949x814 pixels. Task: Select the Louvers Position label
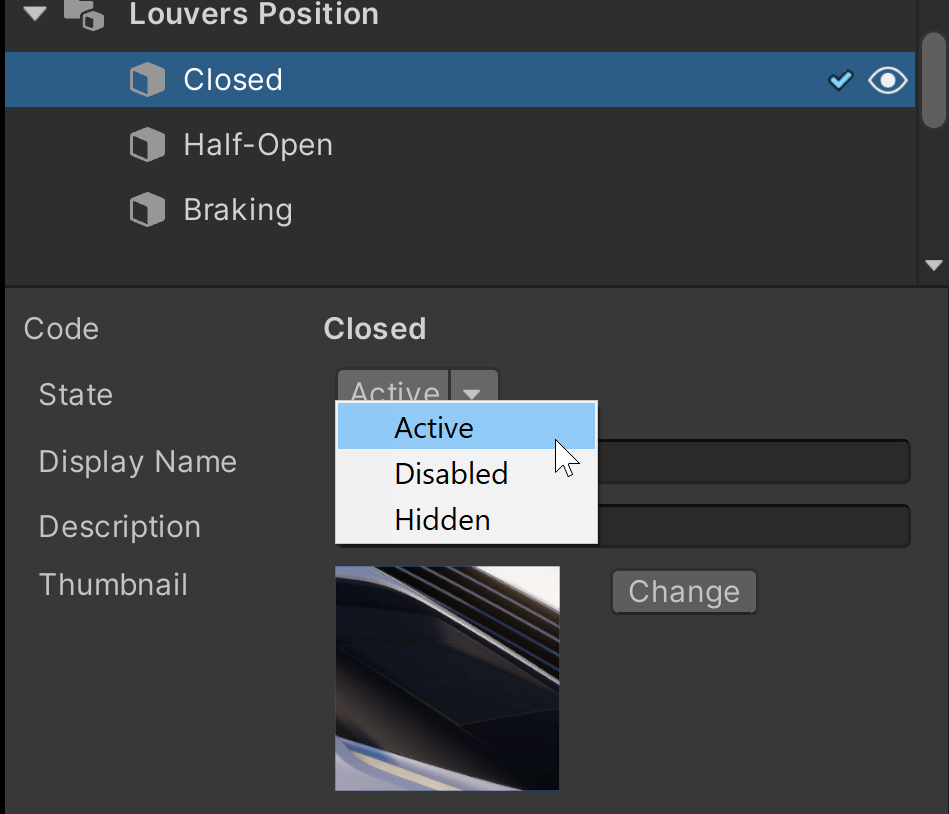254,15
